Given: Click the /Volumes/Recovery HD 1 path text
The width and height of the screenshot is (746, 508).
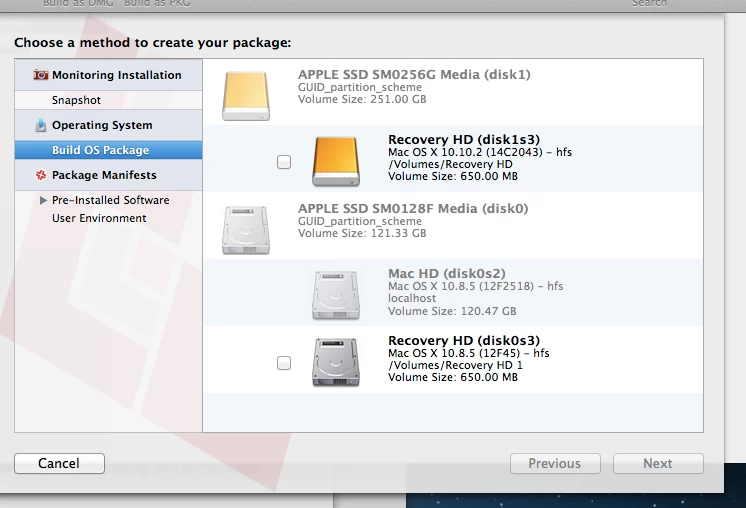Looking at the screenshot, I should pos(455,365).
